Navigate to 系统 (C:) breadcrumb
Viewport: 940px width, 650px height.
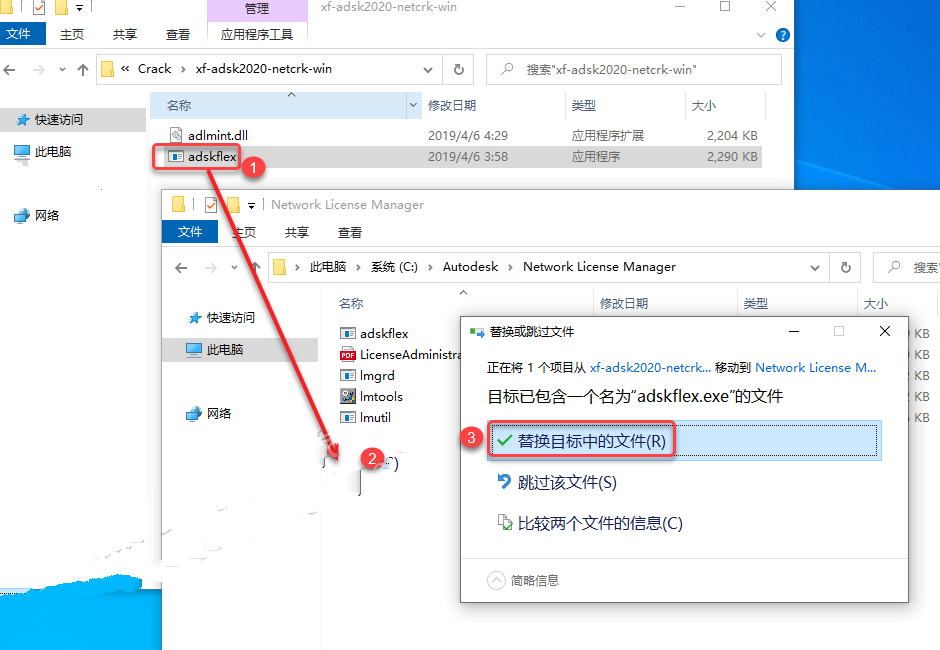pos(394,267)
